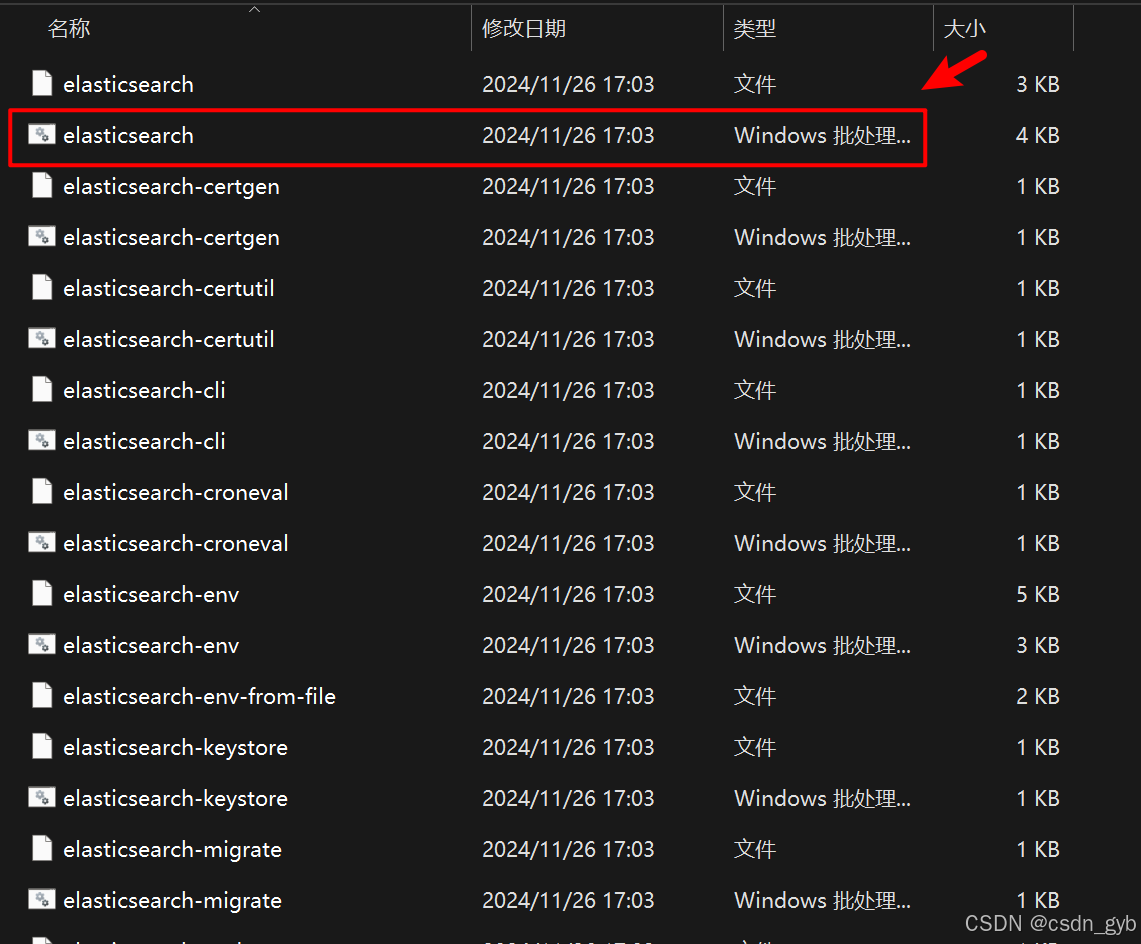Click the date cell in elasticsearch-certutil batch row

point(568,339)
